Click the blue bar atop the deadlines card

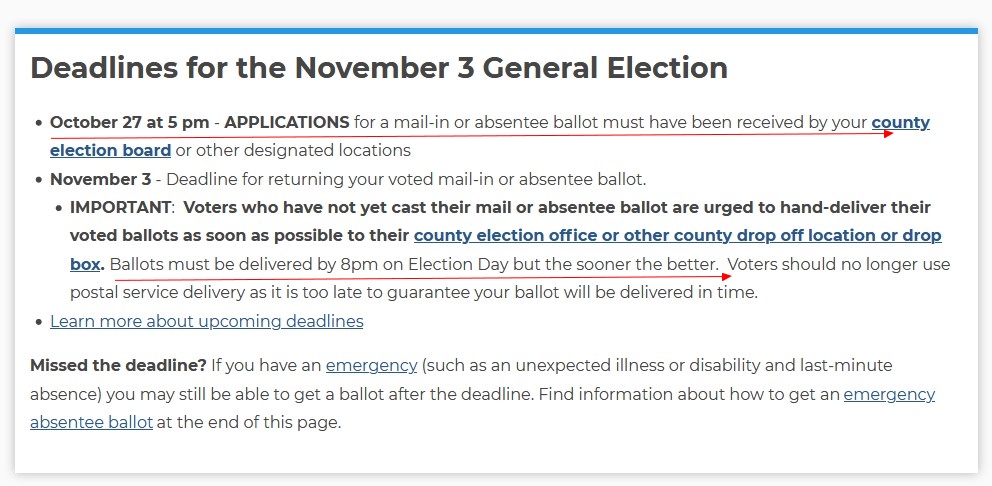point(496,30)
